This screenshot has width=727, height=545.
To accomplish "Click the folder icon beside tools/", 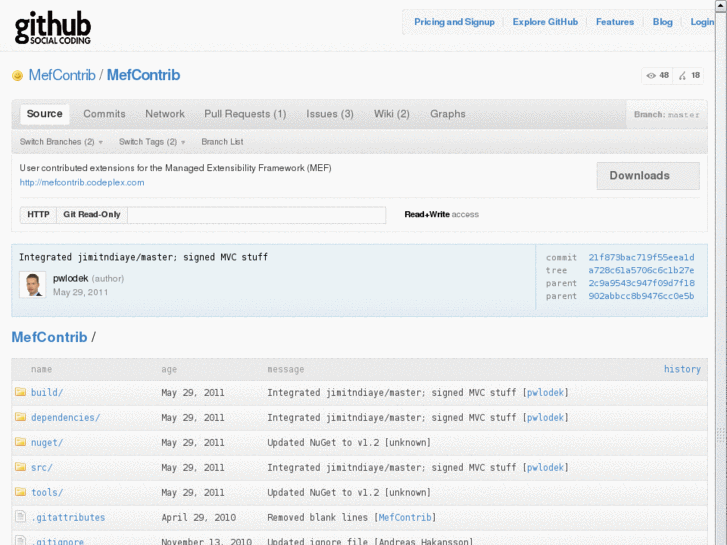I will coord(20,492).
